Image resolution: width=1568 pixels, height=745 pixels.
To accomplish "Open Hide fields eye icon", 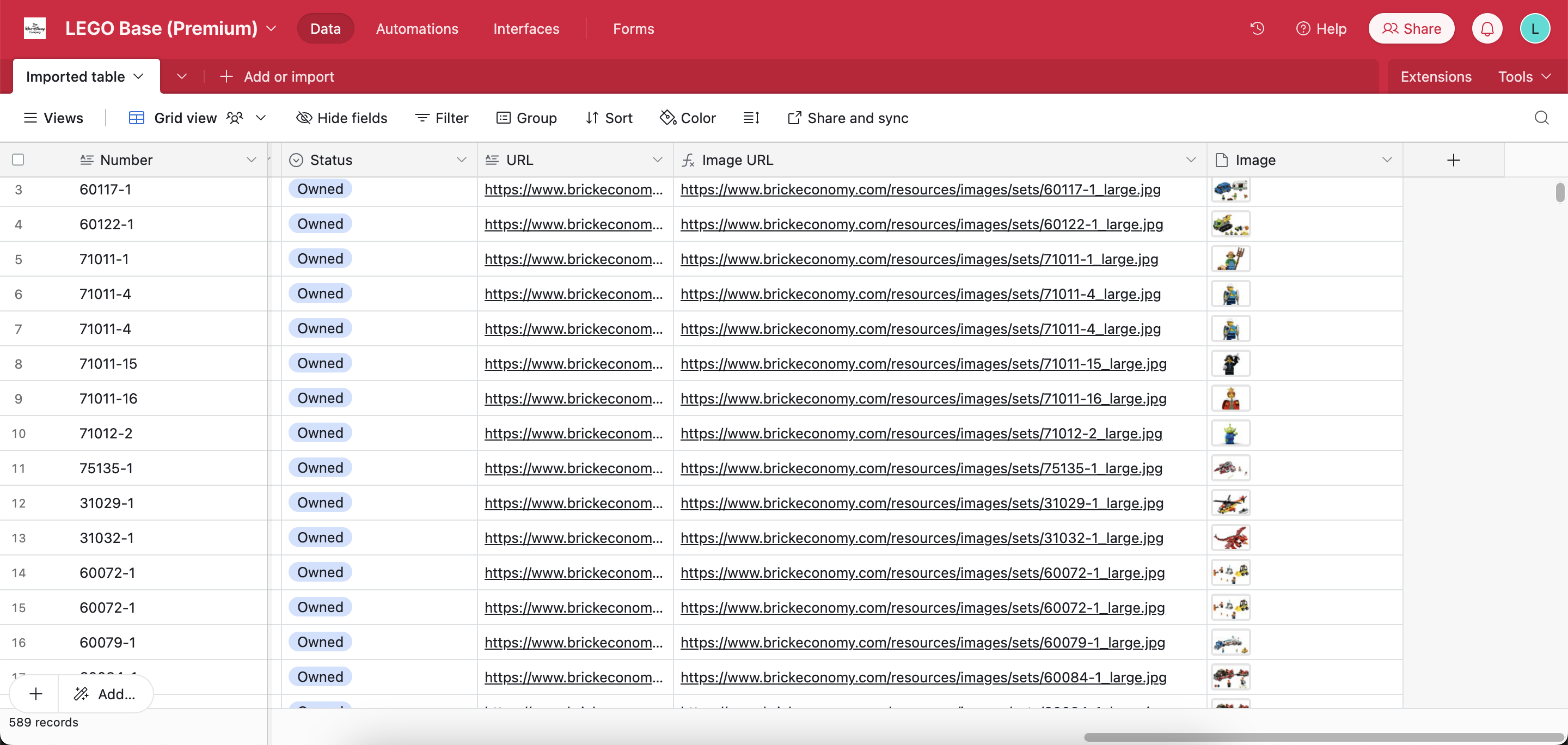I will pos(304,118).
